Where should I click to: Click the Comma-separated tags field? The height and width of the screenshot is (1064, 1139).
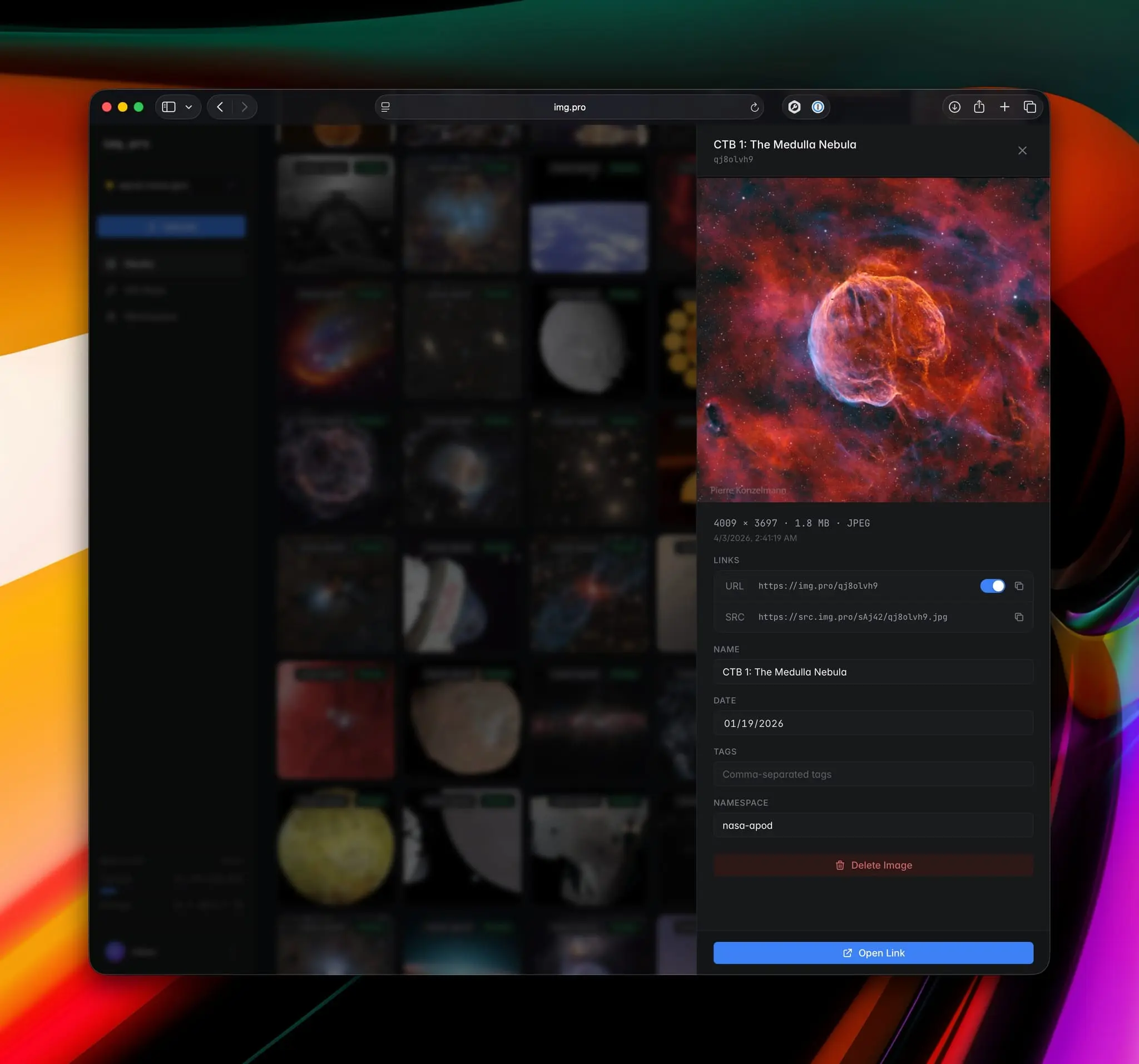click(873, 774)
